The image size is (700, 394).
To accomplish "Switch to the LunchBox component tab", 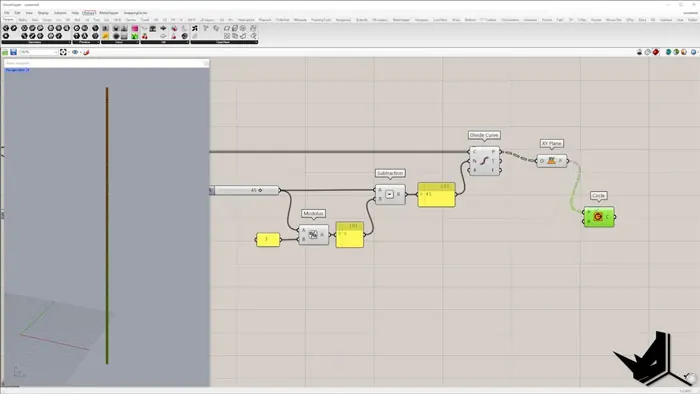I will pos(440,20).
